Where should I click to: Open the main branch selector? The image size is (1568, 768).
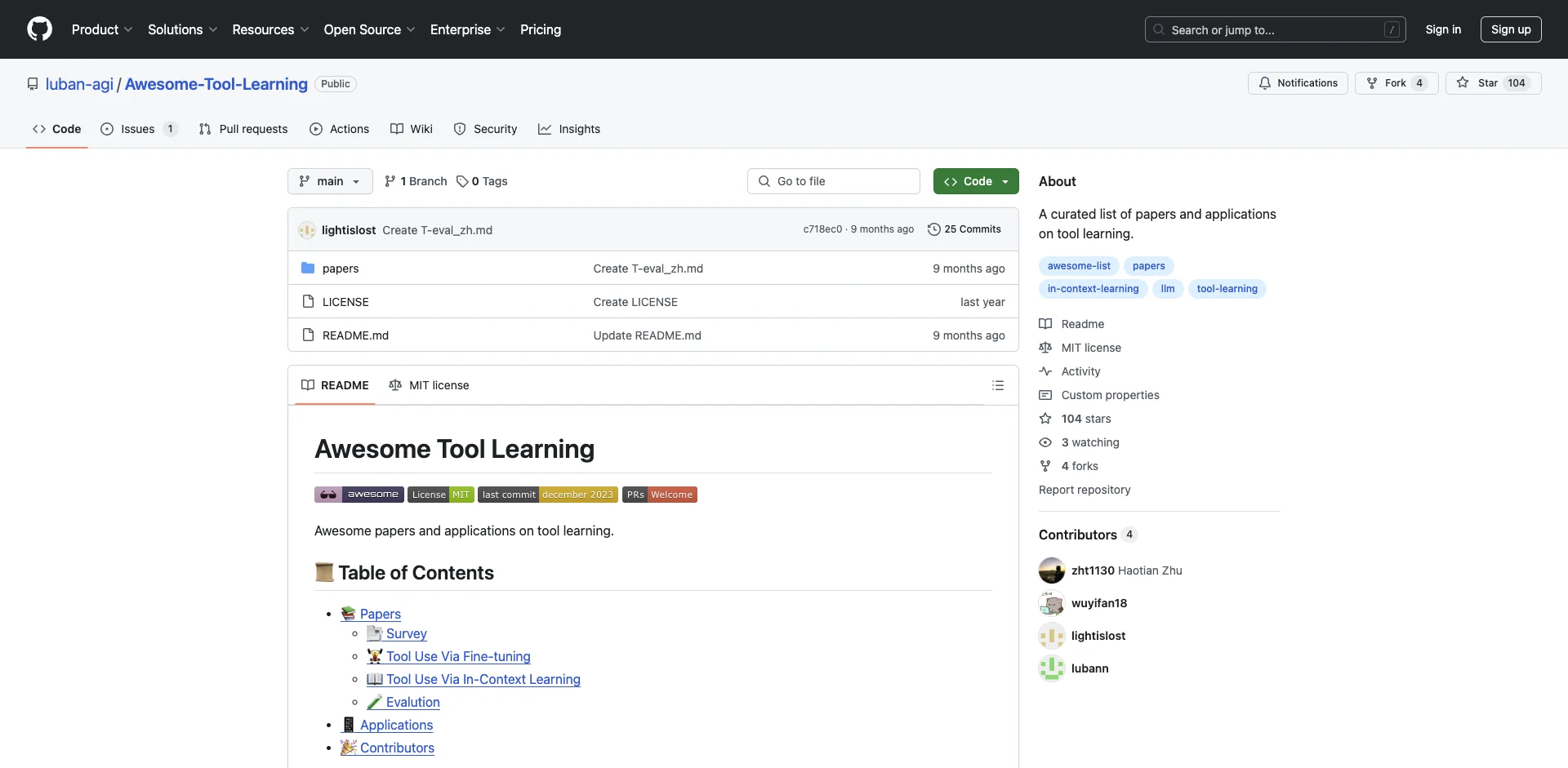330,181
